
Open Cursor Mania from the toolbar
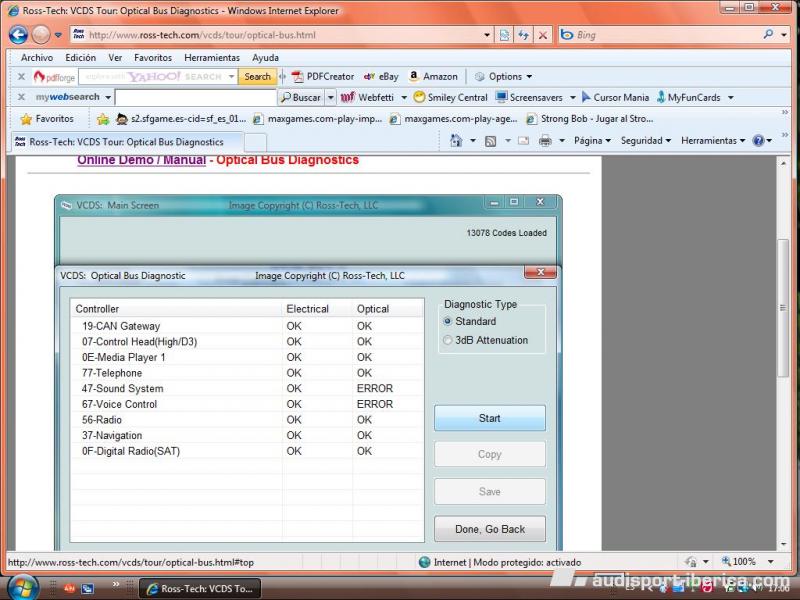point(615,97)
